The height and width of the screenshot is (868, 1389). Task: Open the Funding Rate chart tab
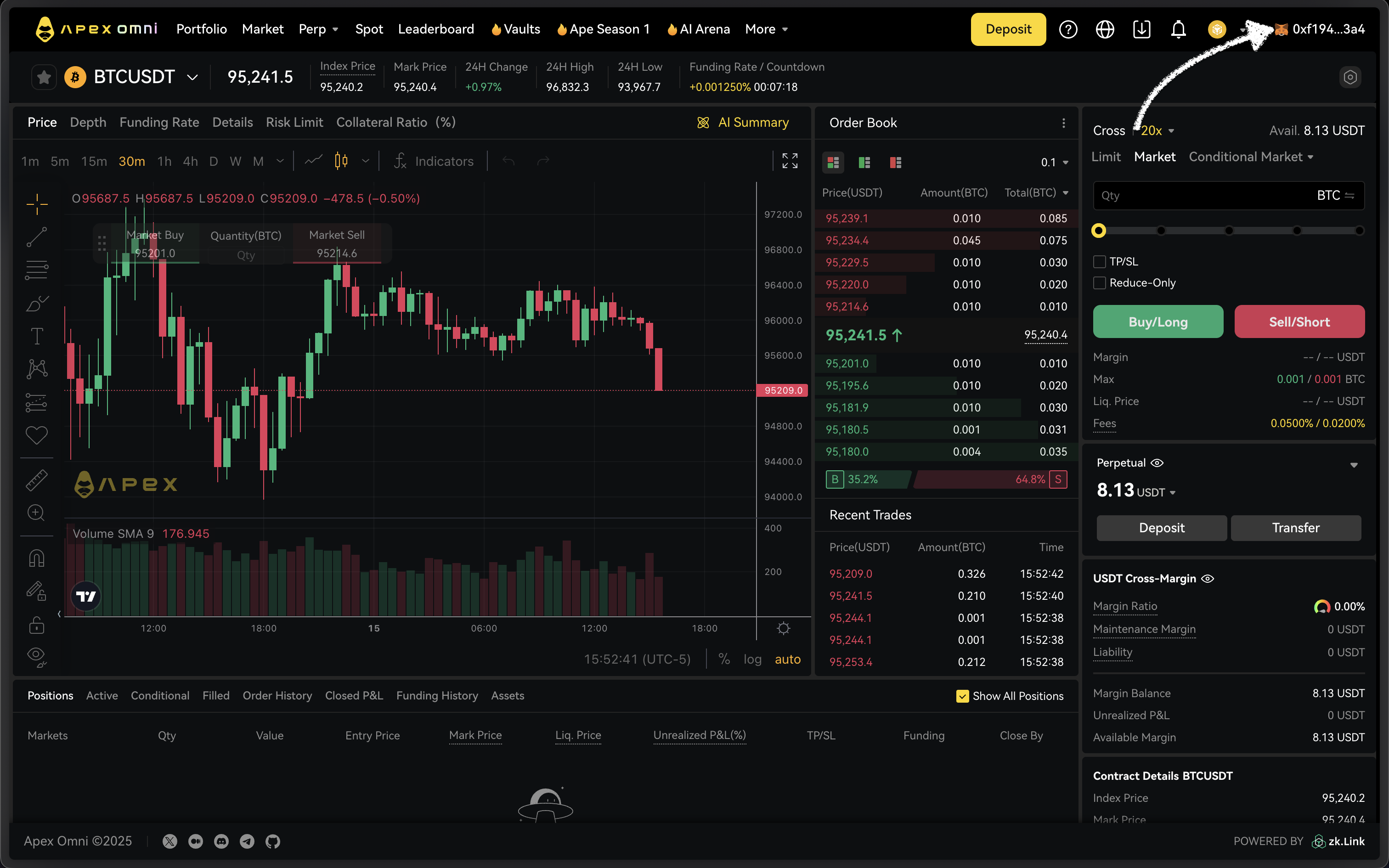tap(159, 122)
